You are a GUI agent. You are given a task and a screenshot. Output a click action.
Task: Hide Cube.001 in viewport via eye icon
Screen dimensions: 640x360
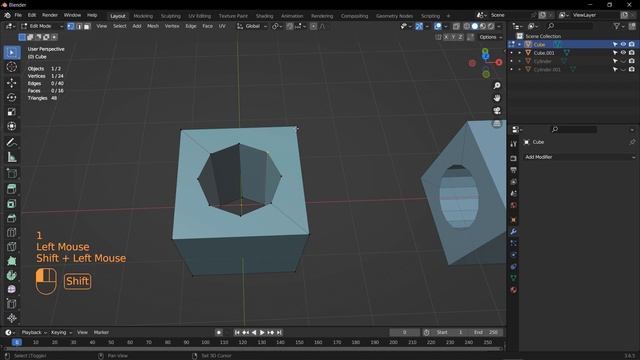tap(623, 53)
